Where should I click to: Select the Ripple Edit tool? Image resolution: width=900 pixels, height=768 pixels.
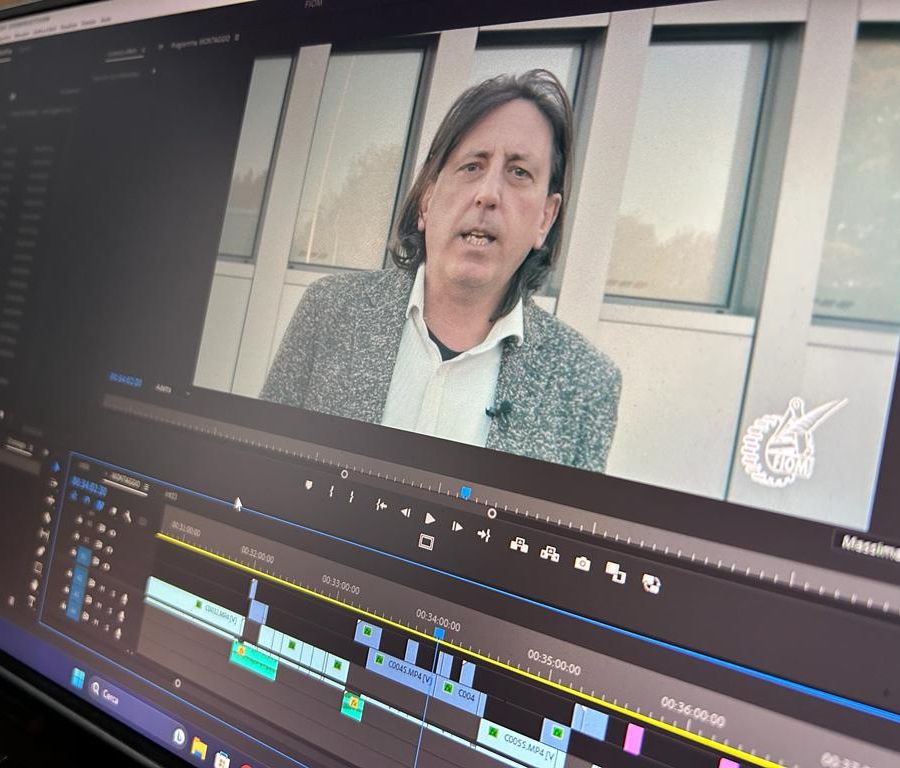(51, 501)
